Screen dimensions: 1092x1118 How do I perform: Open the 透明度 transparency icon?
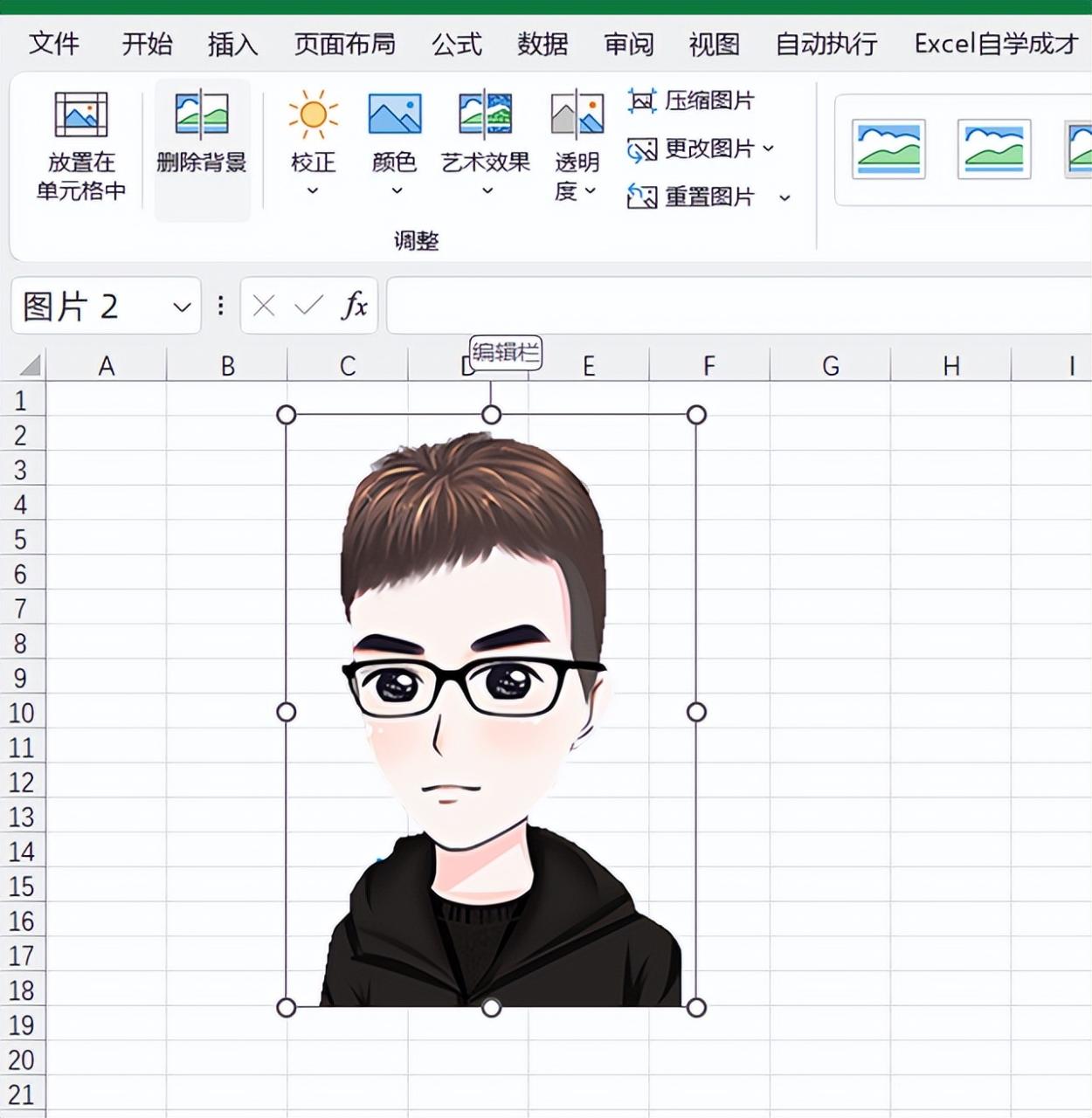click(577, 114)
